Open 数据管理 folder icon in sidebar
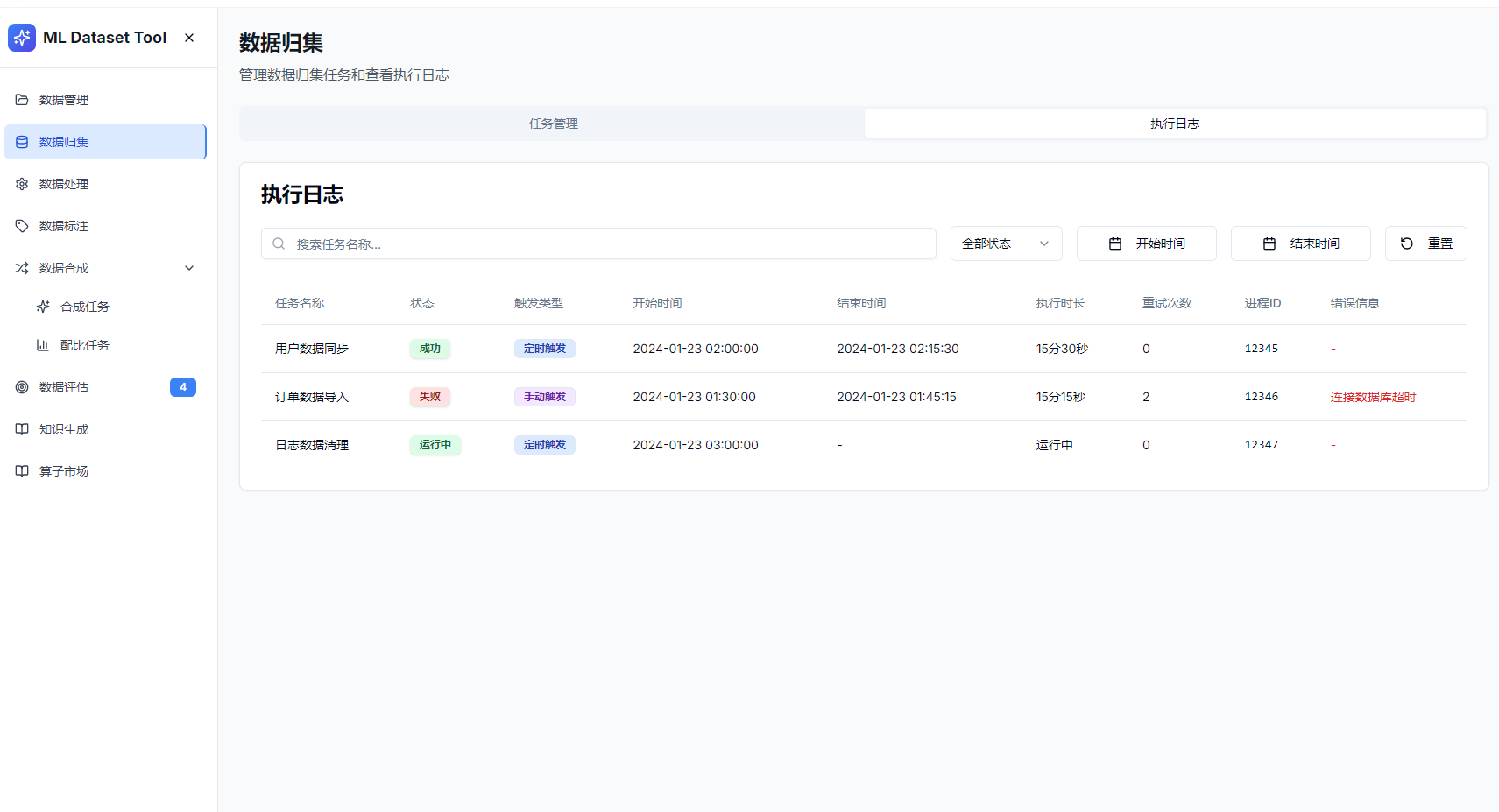The width and height of the screenshot is (1499, 812). (22, 100)
